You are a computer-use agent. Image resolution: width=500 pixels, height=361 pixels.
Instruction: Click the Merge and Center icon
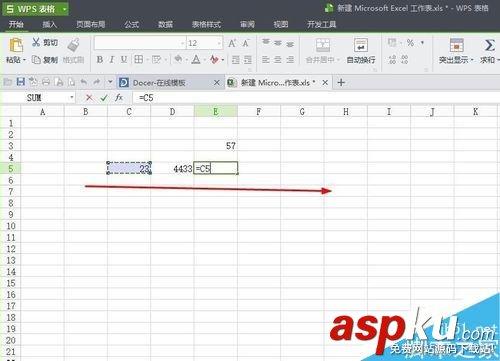(323, 45)
